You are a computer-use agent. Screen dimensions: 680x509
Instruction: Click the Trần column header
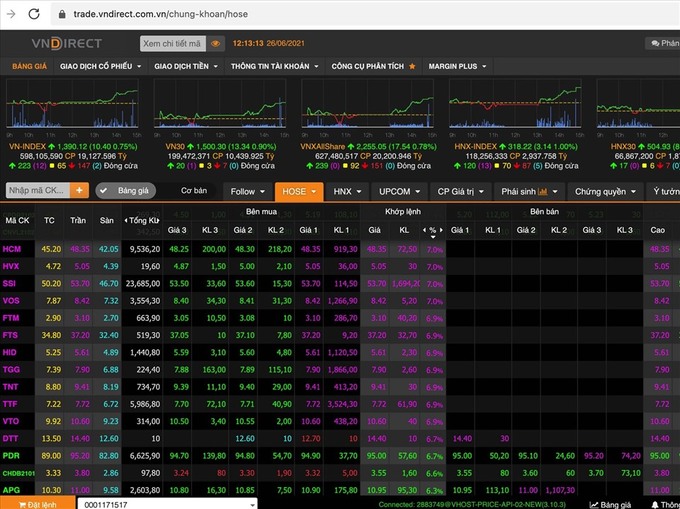tap(78, 221)
